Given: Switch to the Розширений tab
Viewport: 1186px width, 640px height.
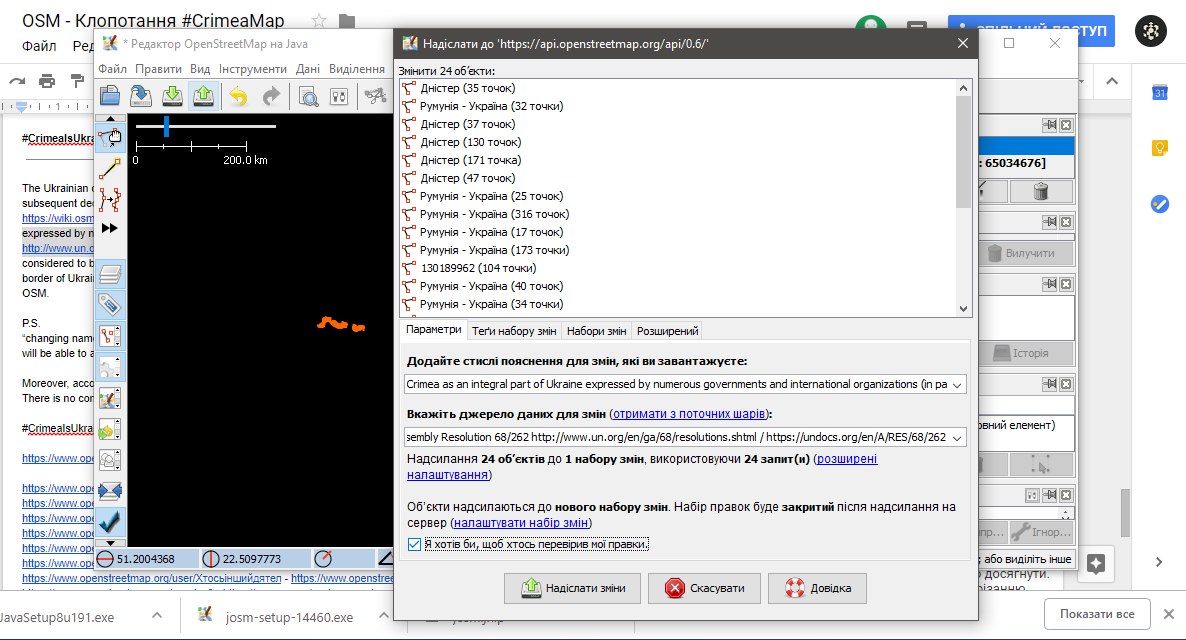Looking at the screenshot, I should [x=667, y=331].
